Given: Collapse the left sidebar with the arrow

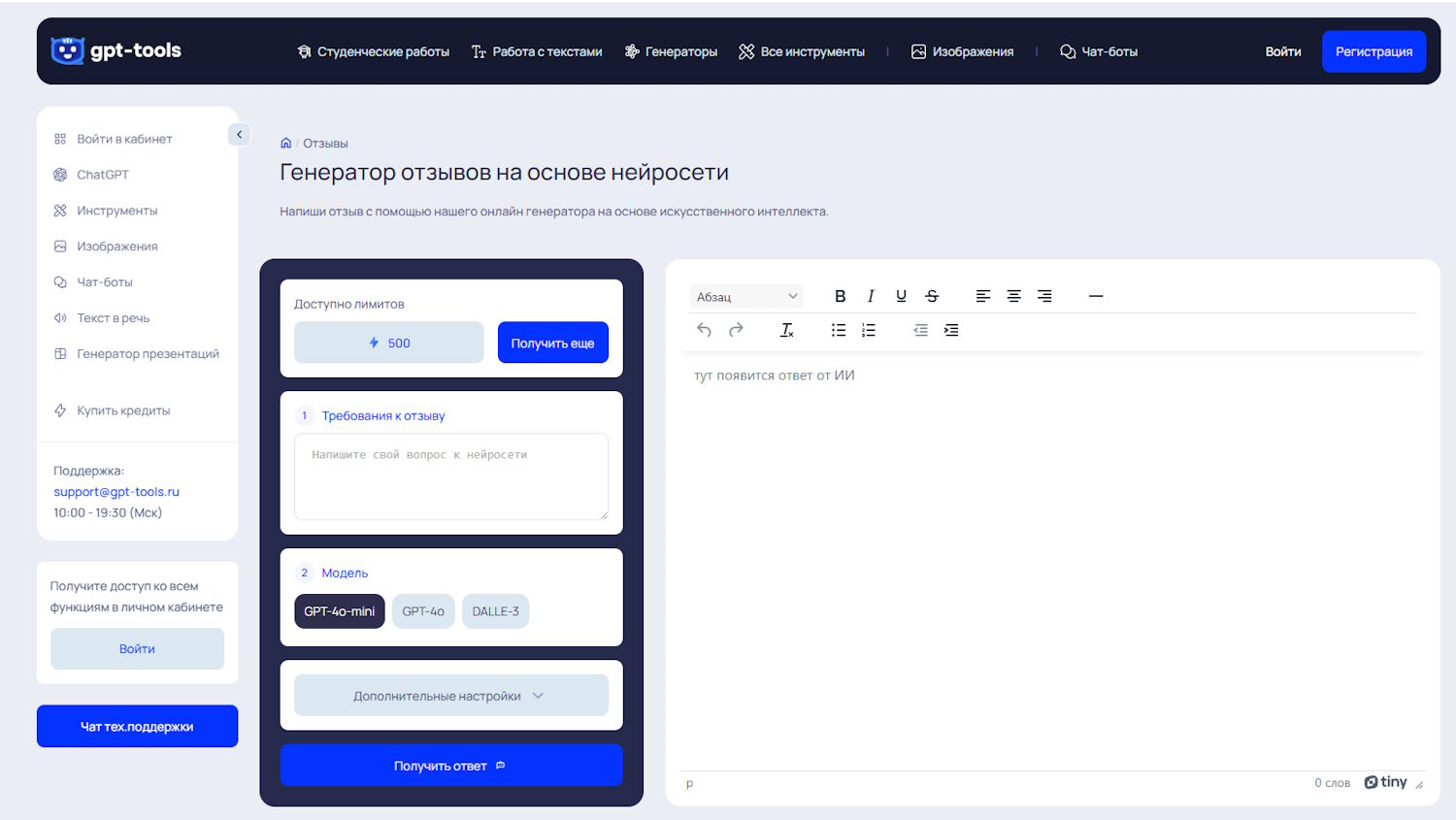Looking at the screenshot, I should (x=239, y=135).
